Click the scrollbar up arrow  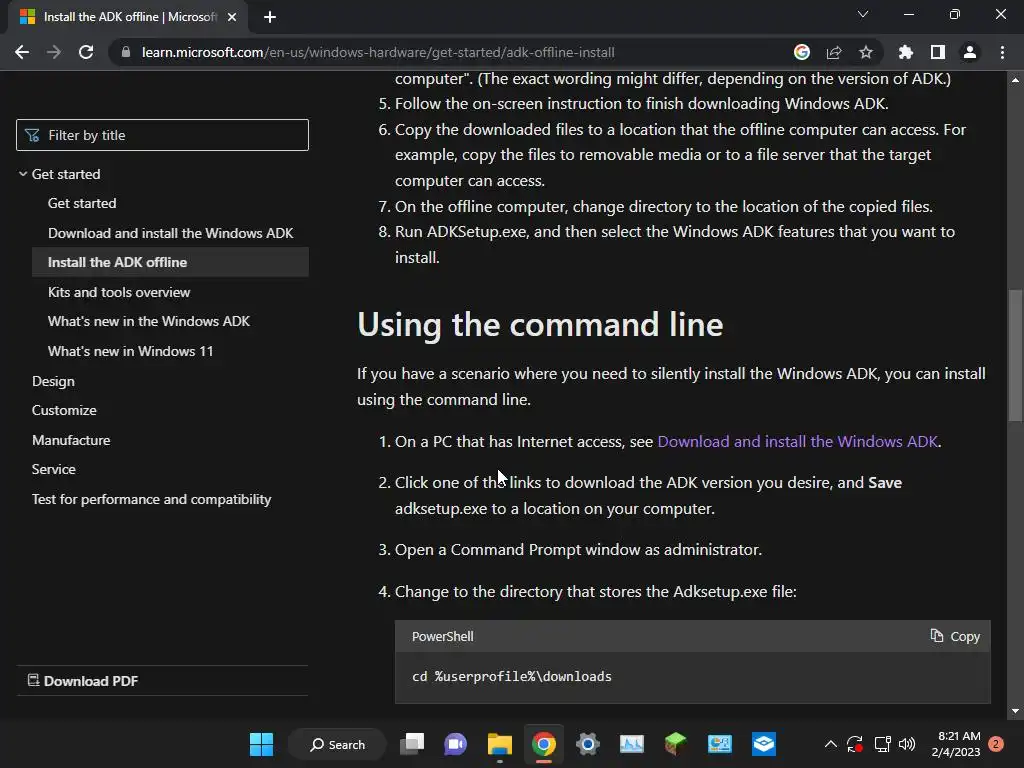point(1015,80)
